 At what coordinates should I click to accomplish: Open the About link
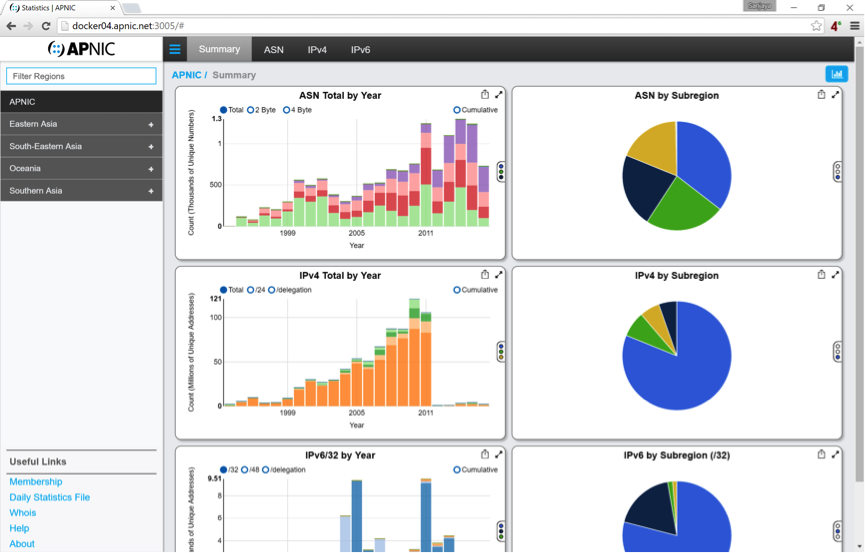(22, 543)
